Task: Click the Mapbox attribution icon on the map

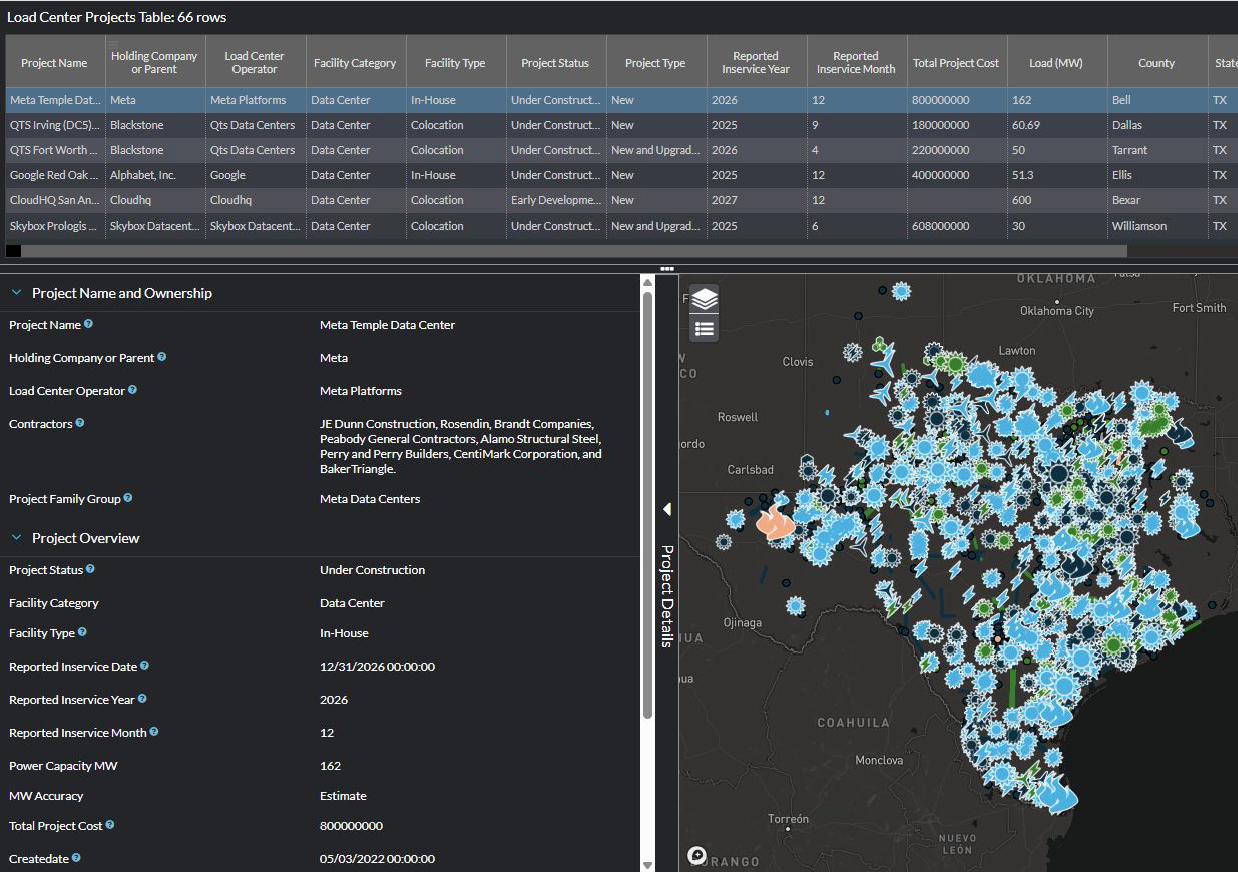Action: pos(695,855)
